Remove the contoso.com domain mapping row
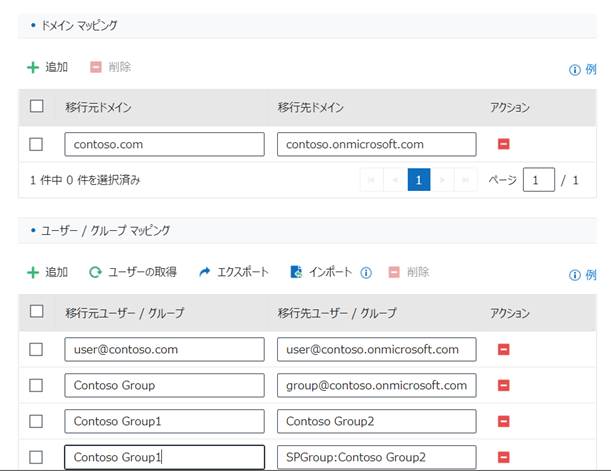Viewport: 611px width, 471px height. 503,144
